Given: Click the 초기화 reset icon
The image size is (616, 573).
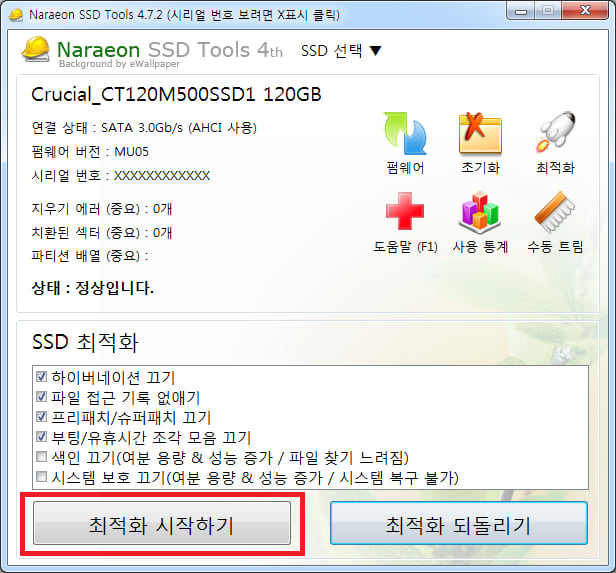Looking at the screenshot, I should pyautogui.click(x=480, y=134).
